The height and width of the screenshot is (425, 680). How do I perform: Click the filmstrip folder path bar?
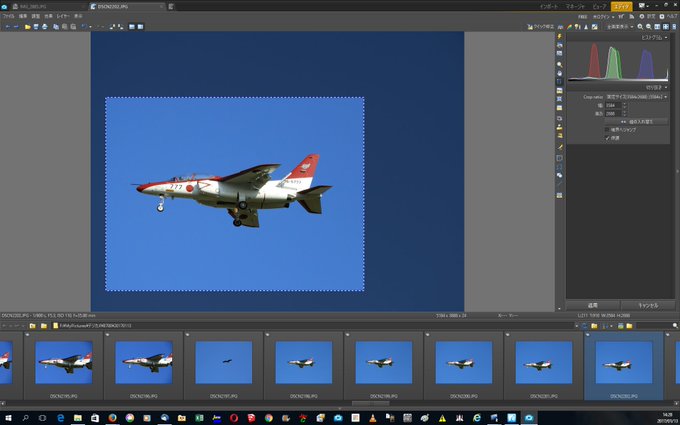click(315, 326)
